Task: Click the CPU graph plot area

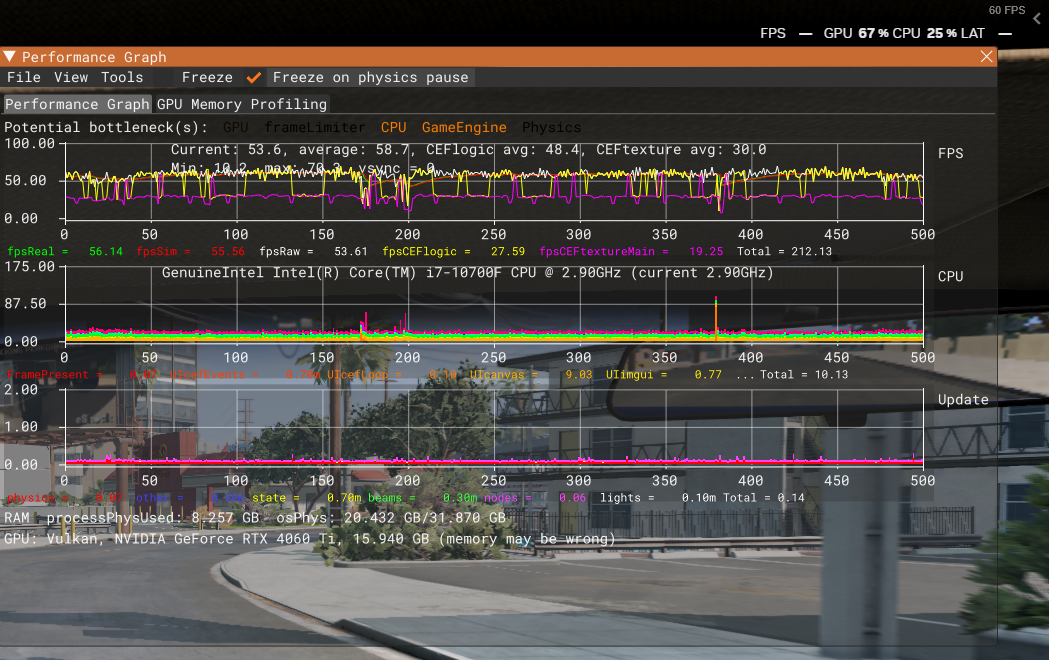Action: click(x=494, y=304)
